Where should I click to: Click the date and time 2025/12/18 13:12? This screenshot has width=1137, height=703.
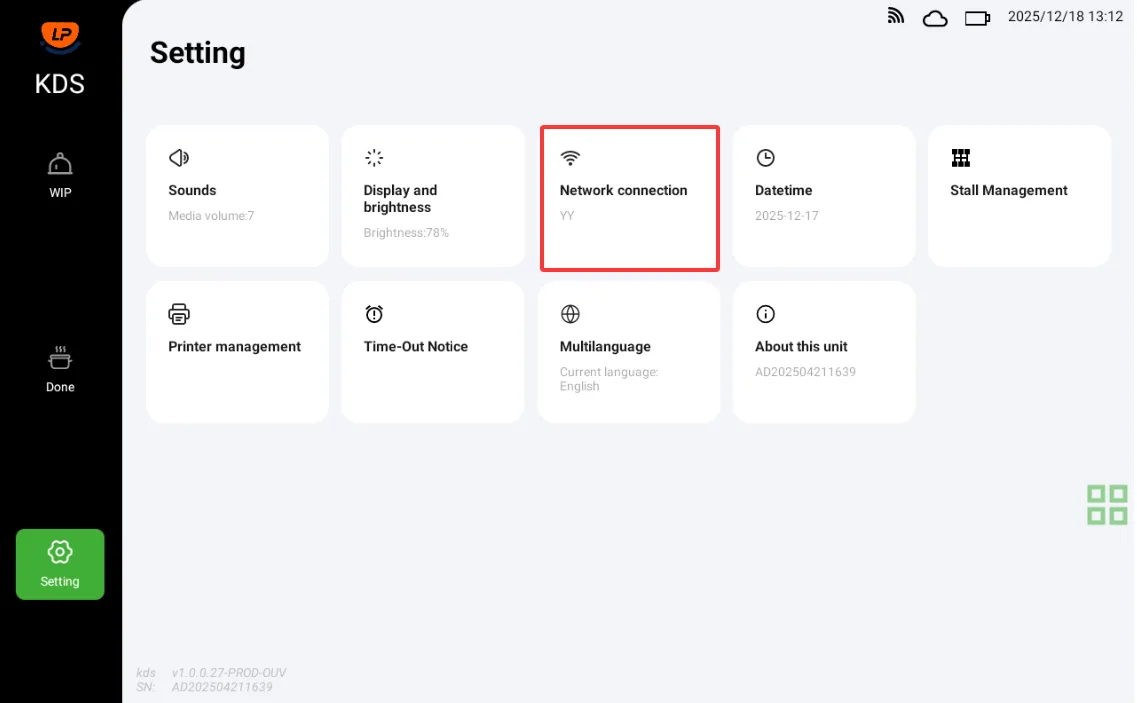pyautogui.click(x=1065, y=17)
